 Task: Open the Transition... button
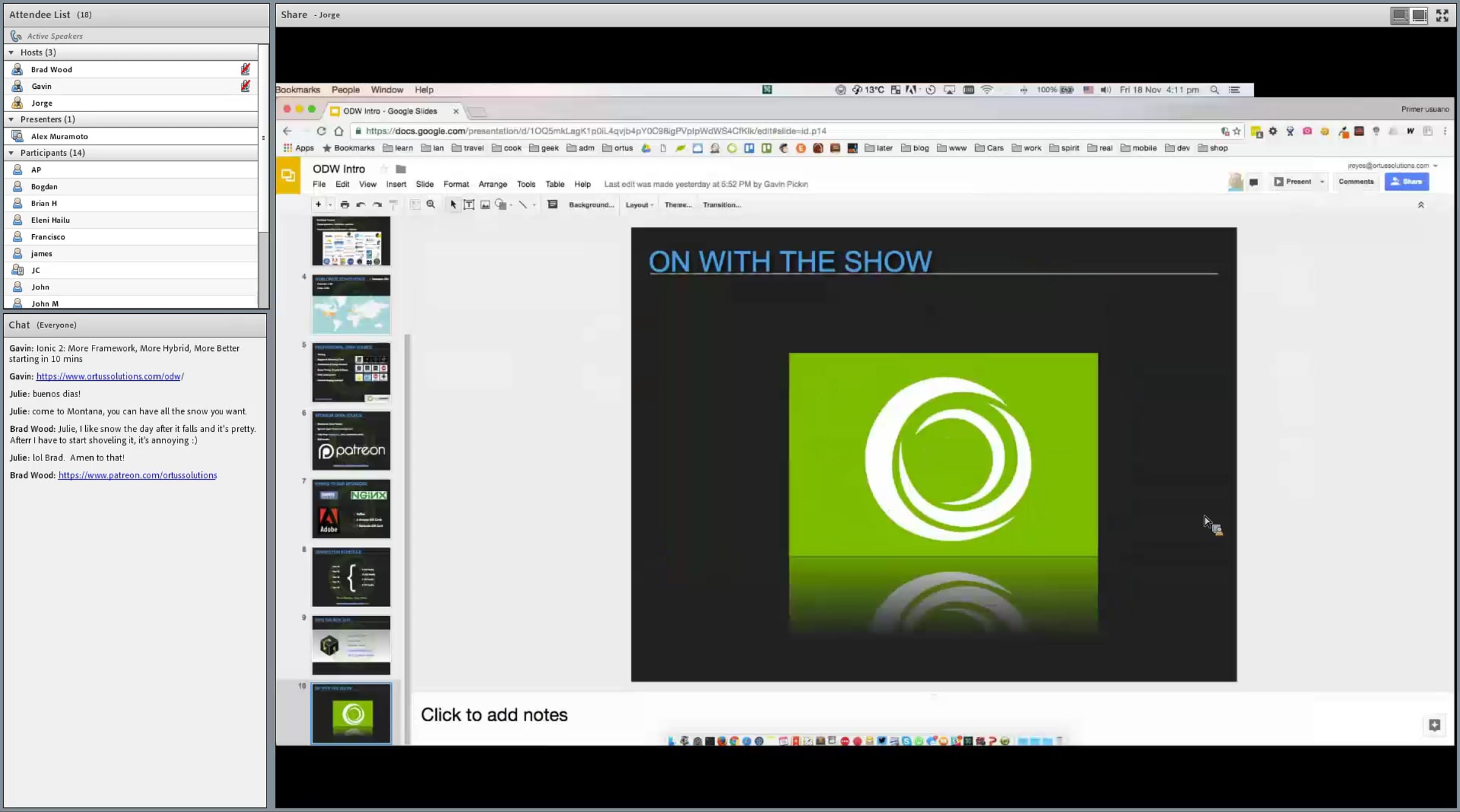pyautogui.click(x=722, y=205)
